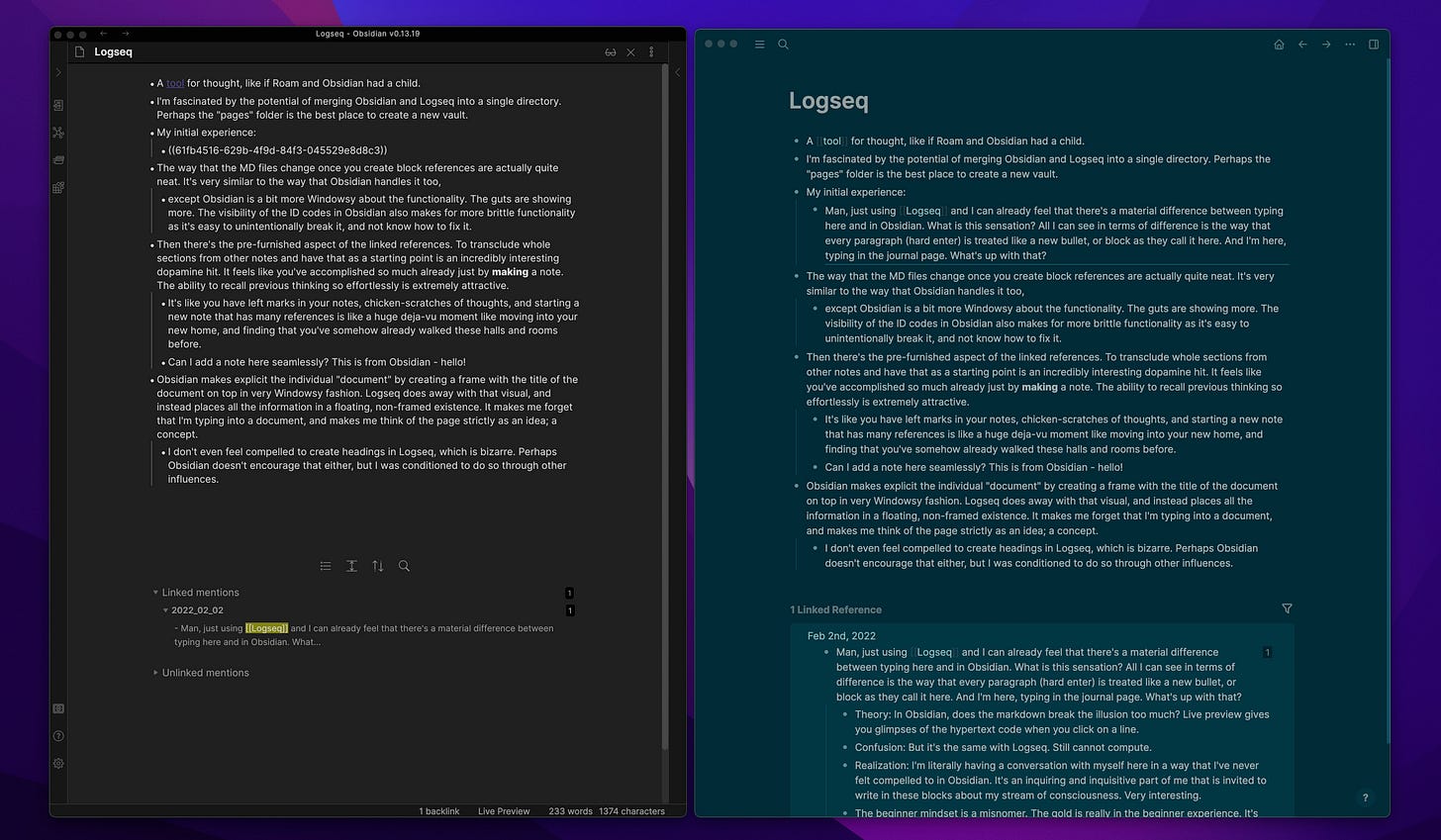Open highlighted [[Logseq]] backlink match
The width and height of the screenshot is (1441, 840).
(x=266, y=628)
